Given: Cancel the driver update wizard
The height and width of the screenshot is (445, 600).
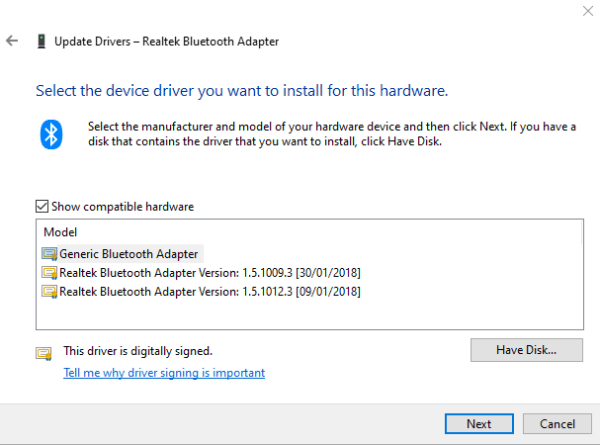Looking at the screenshot, I should 557,424.
